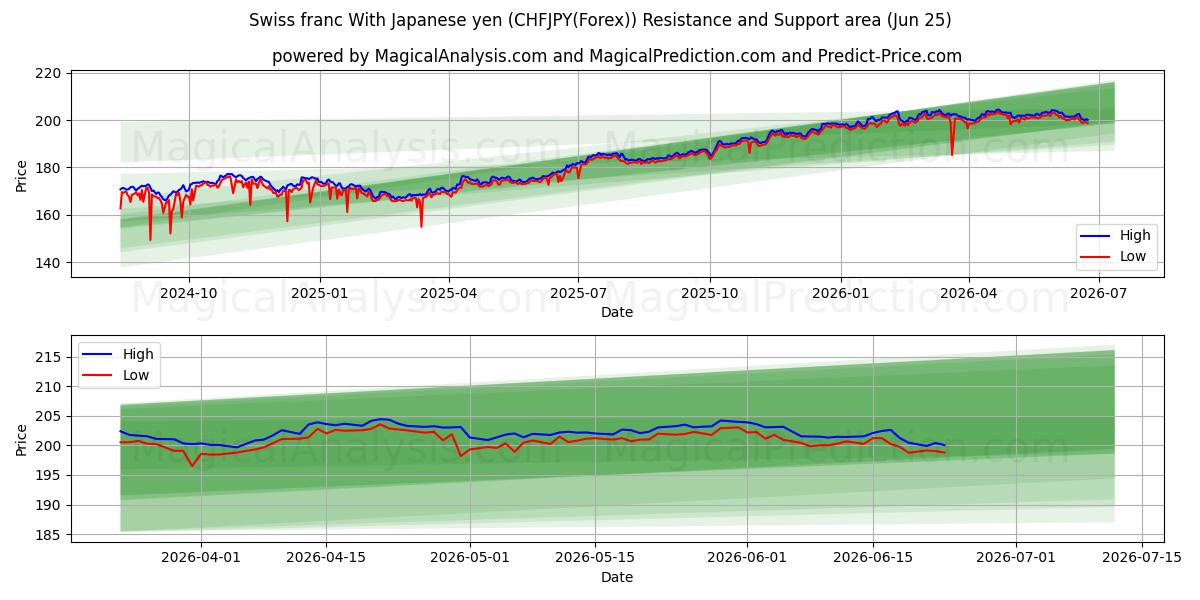Click the 140 price tick of upper chart

pos(50,263)
